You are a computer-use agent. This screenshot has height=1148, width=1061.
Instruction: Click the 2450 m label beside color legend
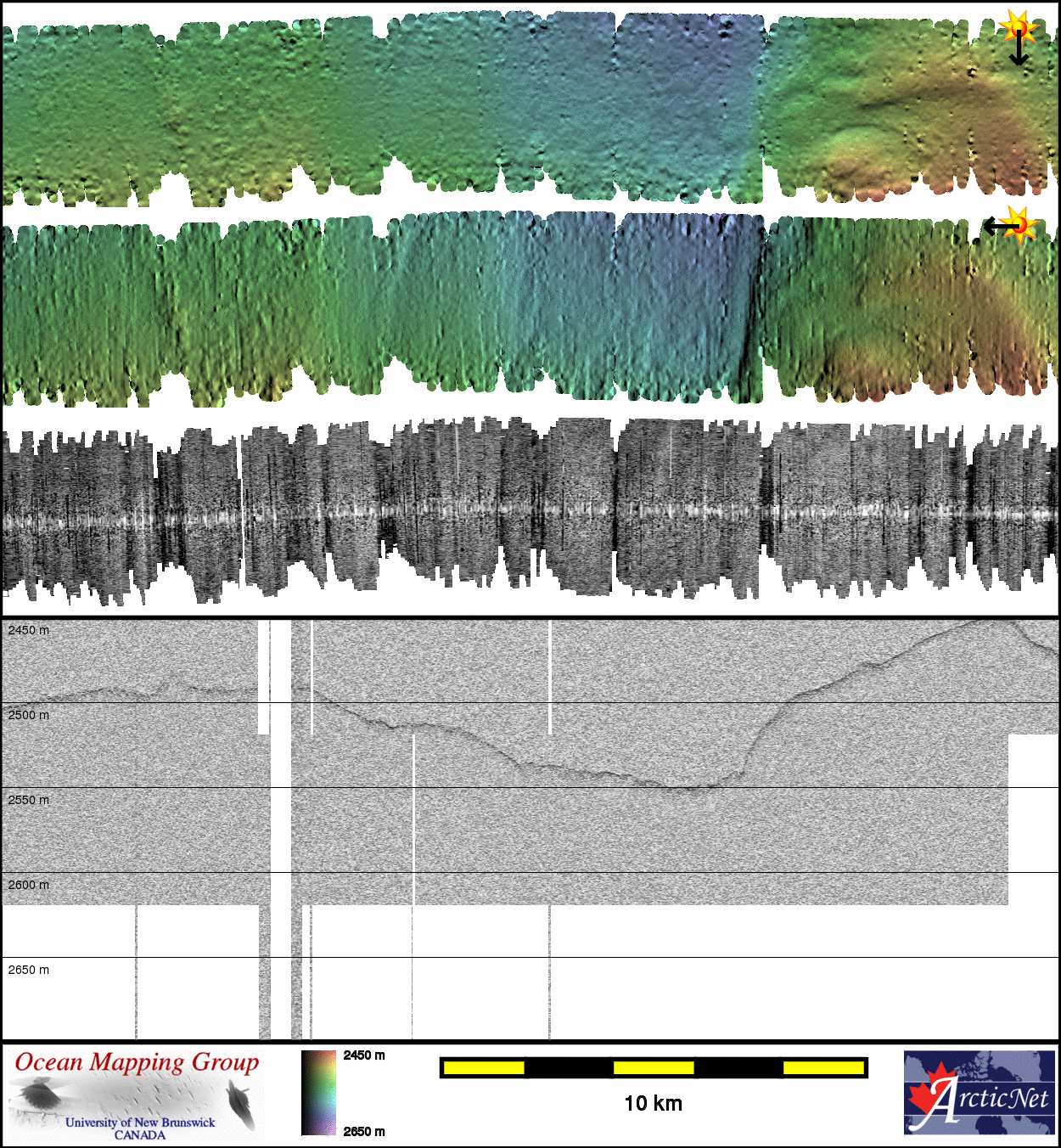coord(364,1055)
